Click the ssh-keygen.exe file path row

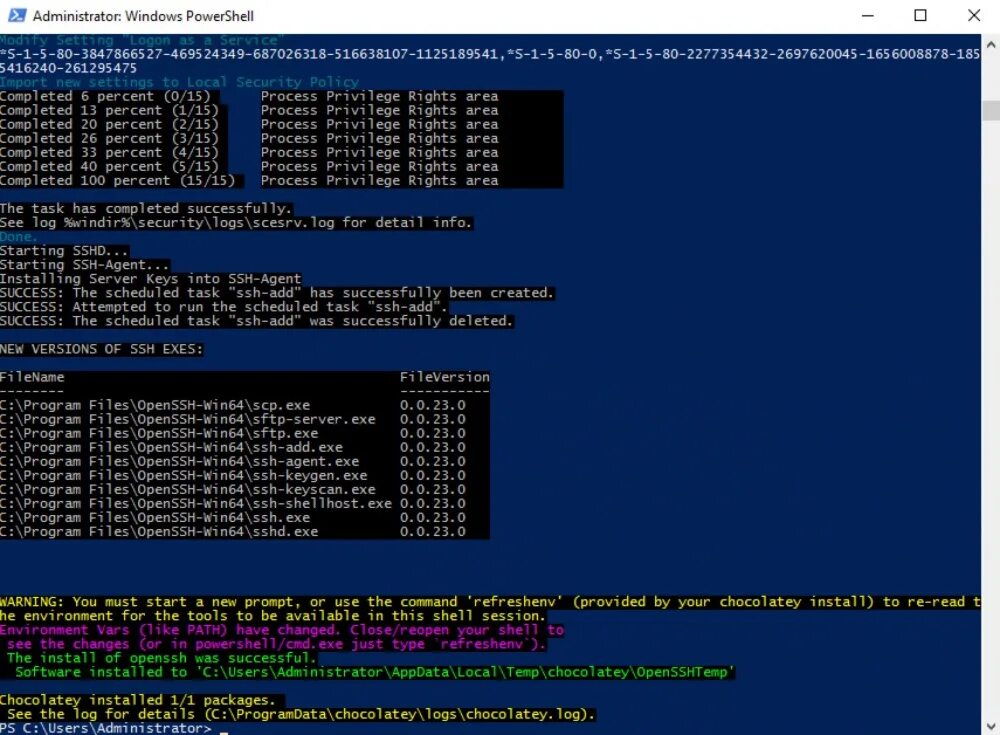tap(184, 475)
